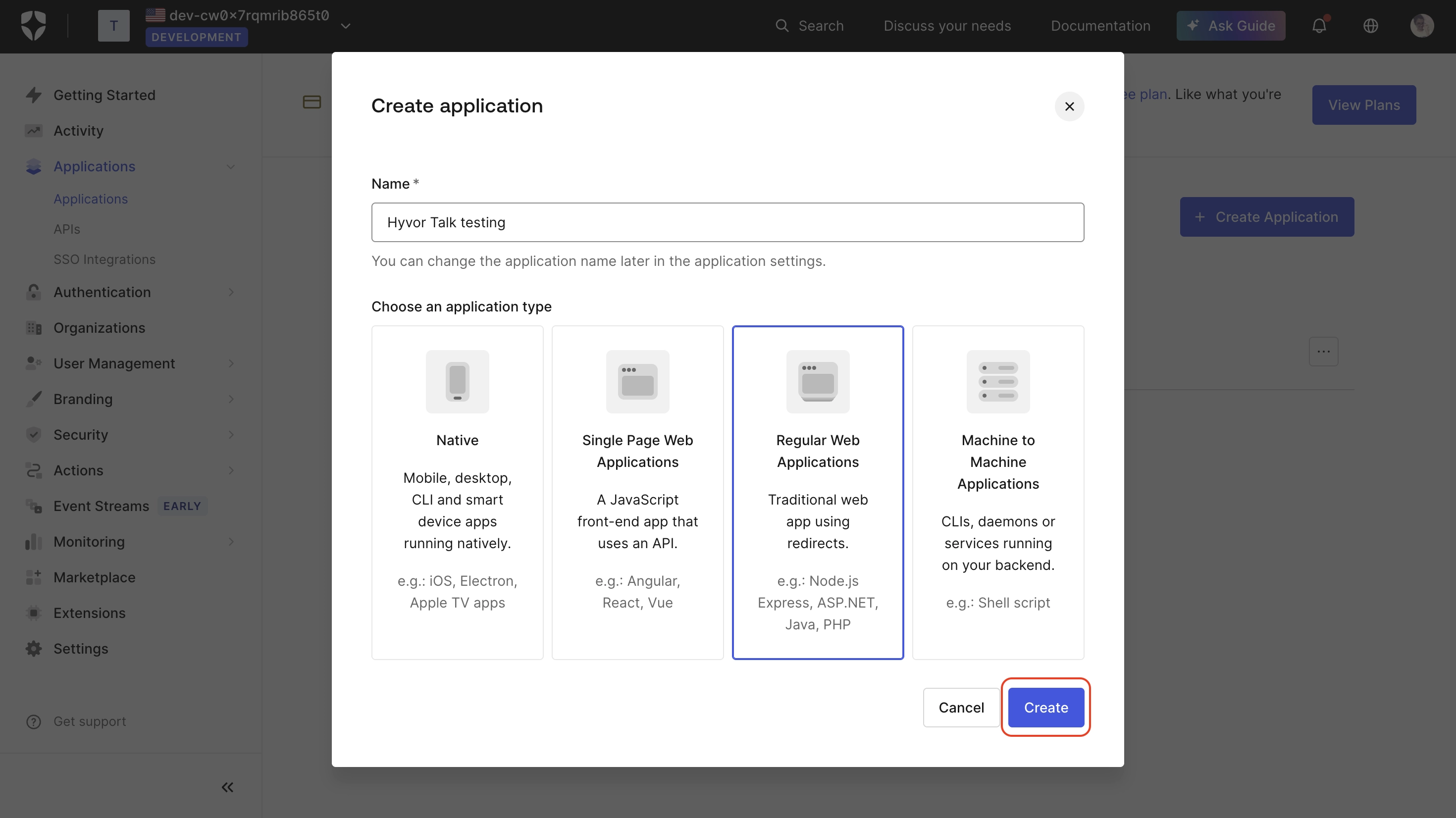The width and height of the screenshot is (1456, 818).
Task: Click the Ask Guide button
Action: 1231,26
